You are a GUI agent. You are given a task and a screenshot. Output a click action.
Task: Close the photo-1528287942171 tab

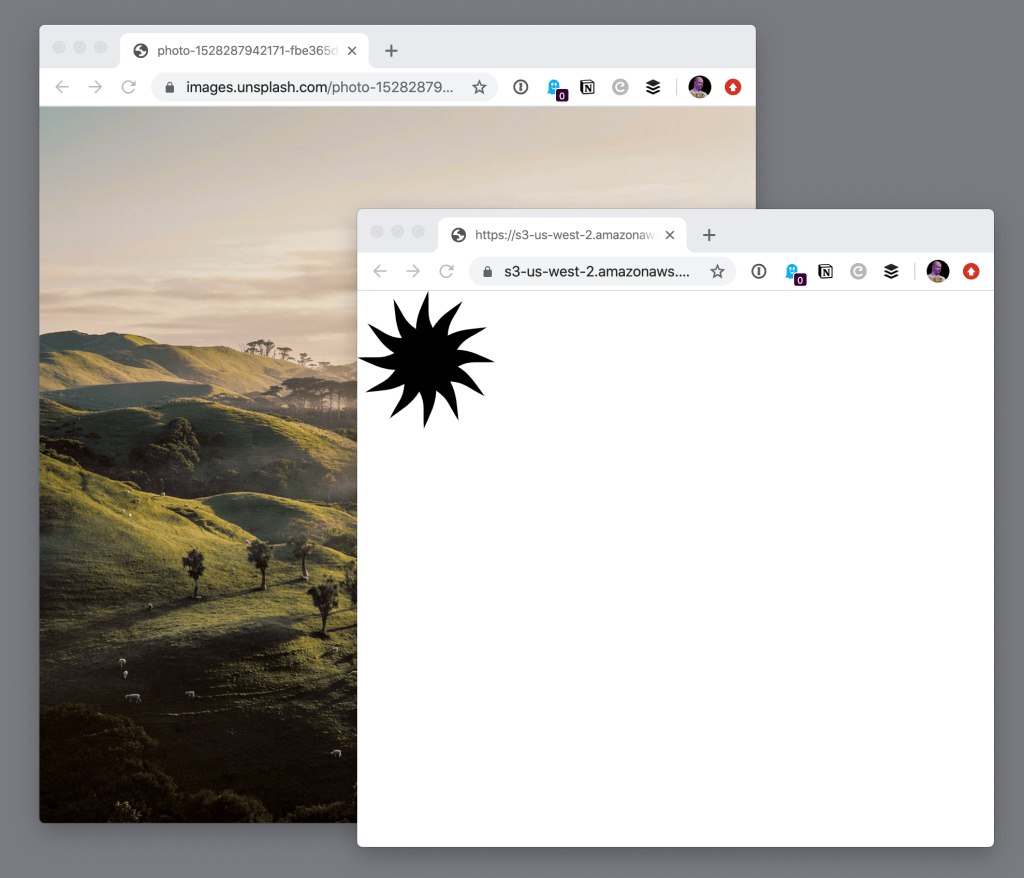pos(352,50)
